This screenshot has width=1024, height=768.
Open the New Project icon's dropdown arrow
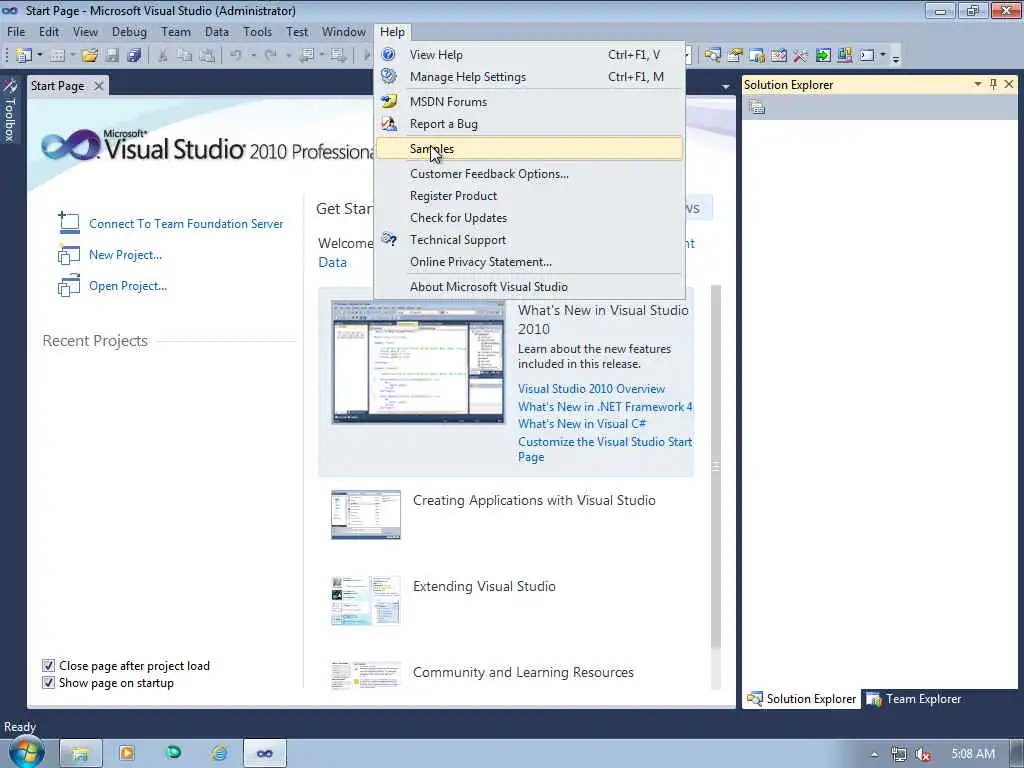coord(40,56)
